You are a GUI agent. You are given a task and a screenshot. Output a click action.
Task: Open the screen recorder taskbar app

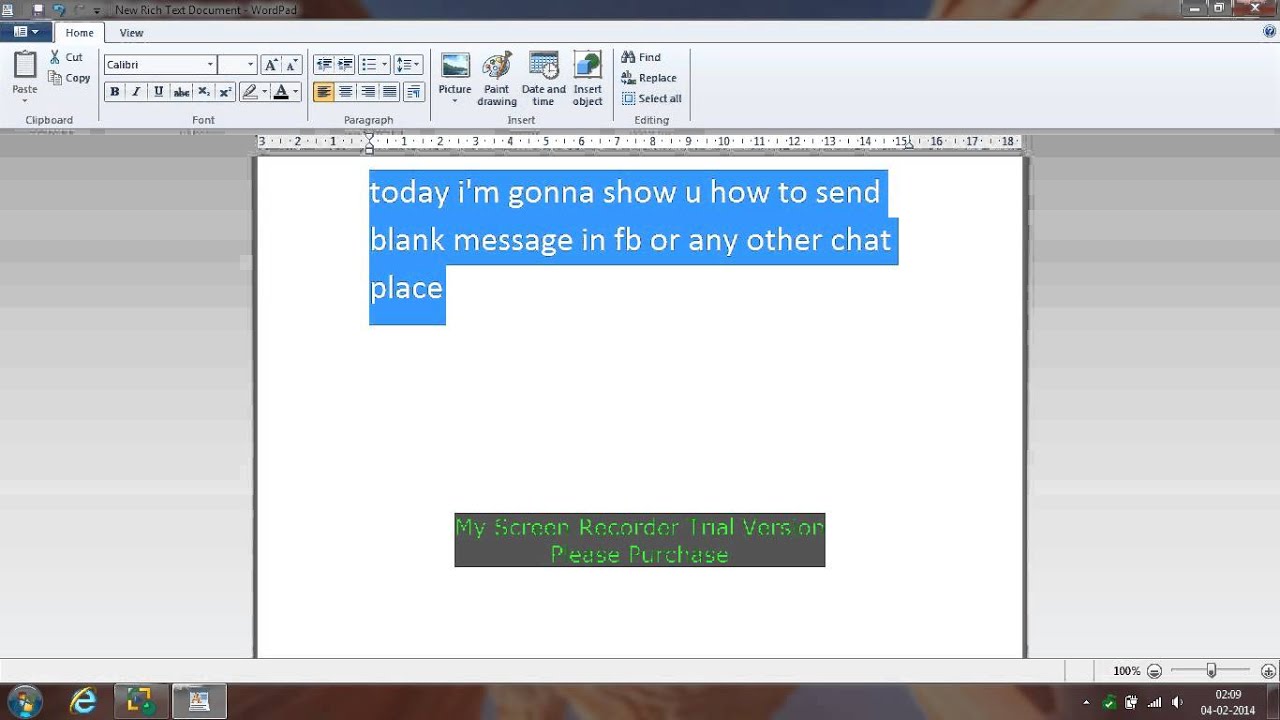pos(140,701)
